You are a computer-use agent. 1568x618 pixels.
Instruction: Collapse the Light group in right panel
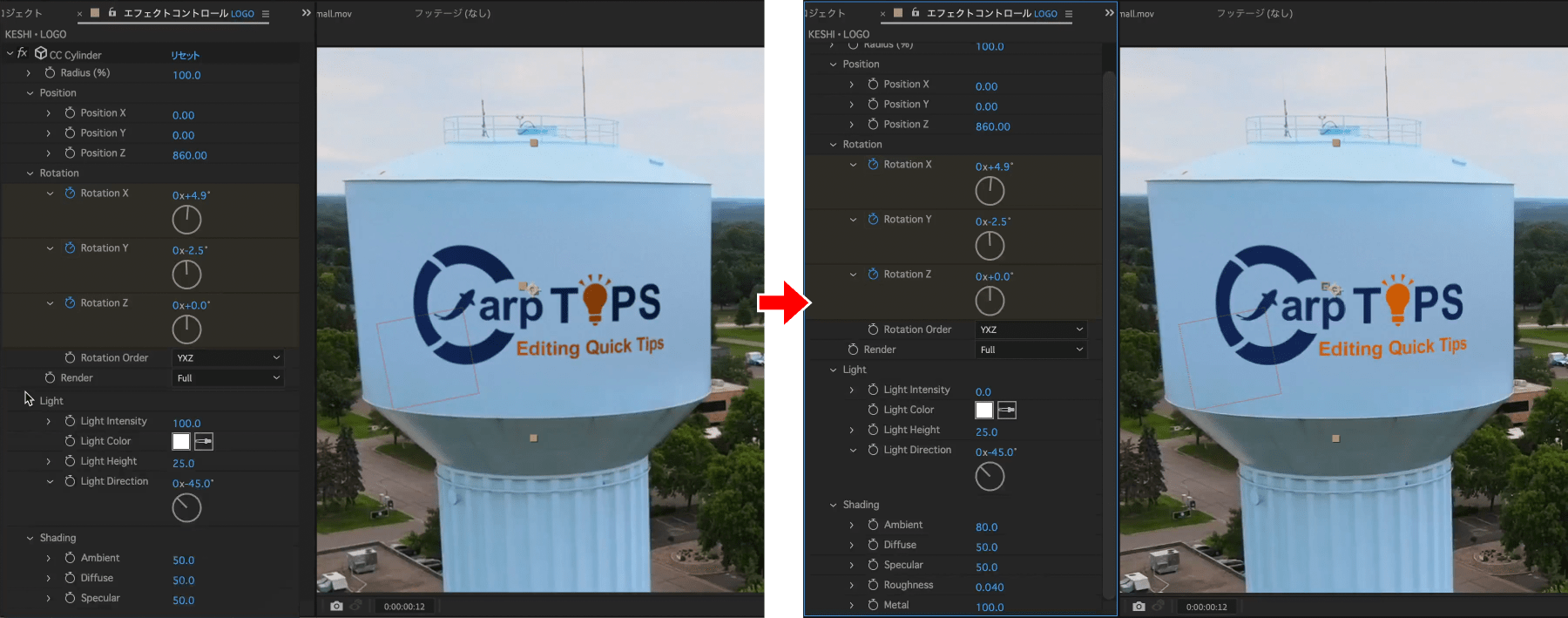point(833,370)
